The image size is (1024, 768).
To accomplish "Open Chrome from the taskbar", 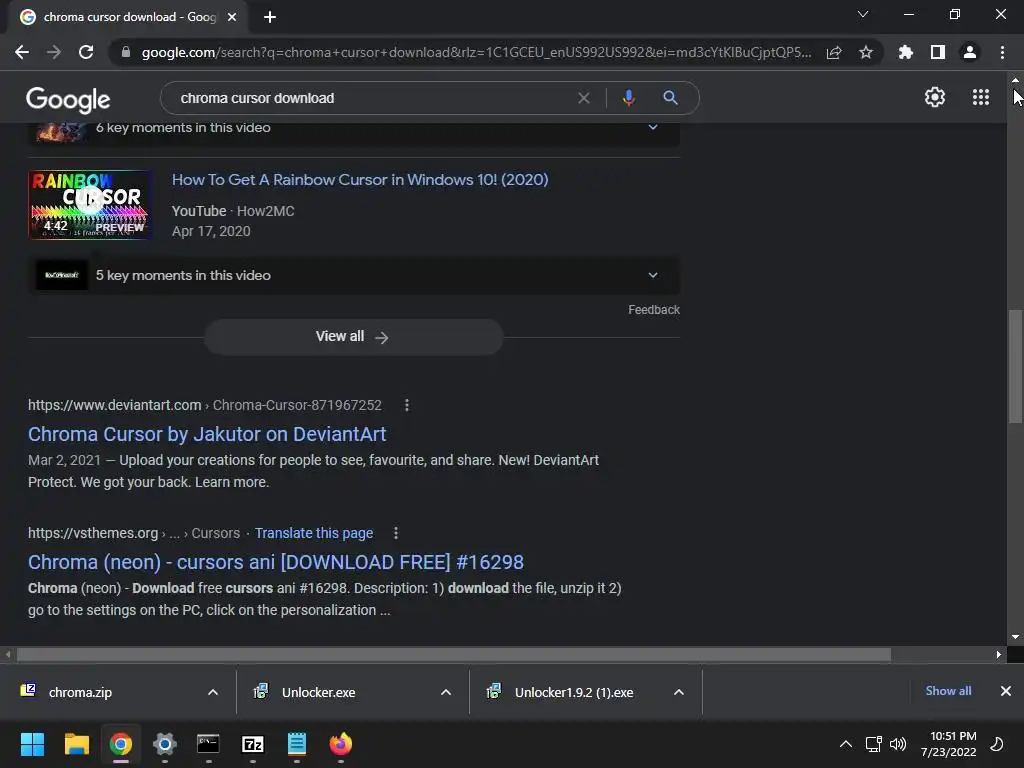I will [121, 744].
